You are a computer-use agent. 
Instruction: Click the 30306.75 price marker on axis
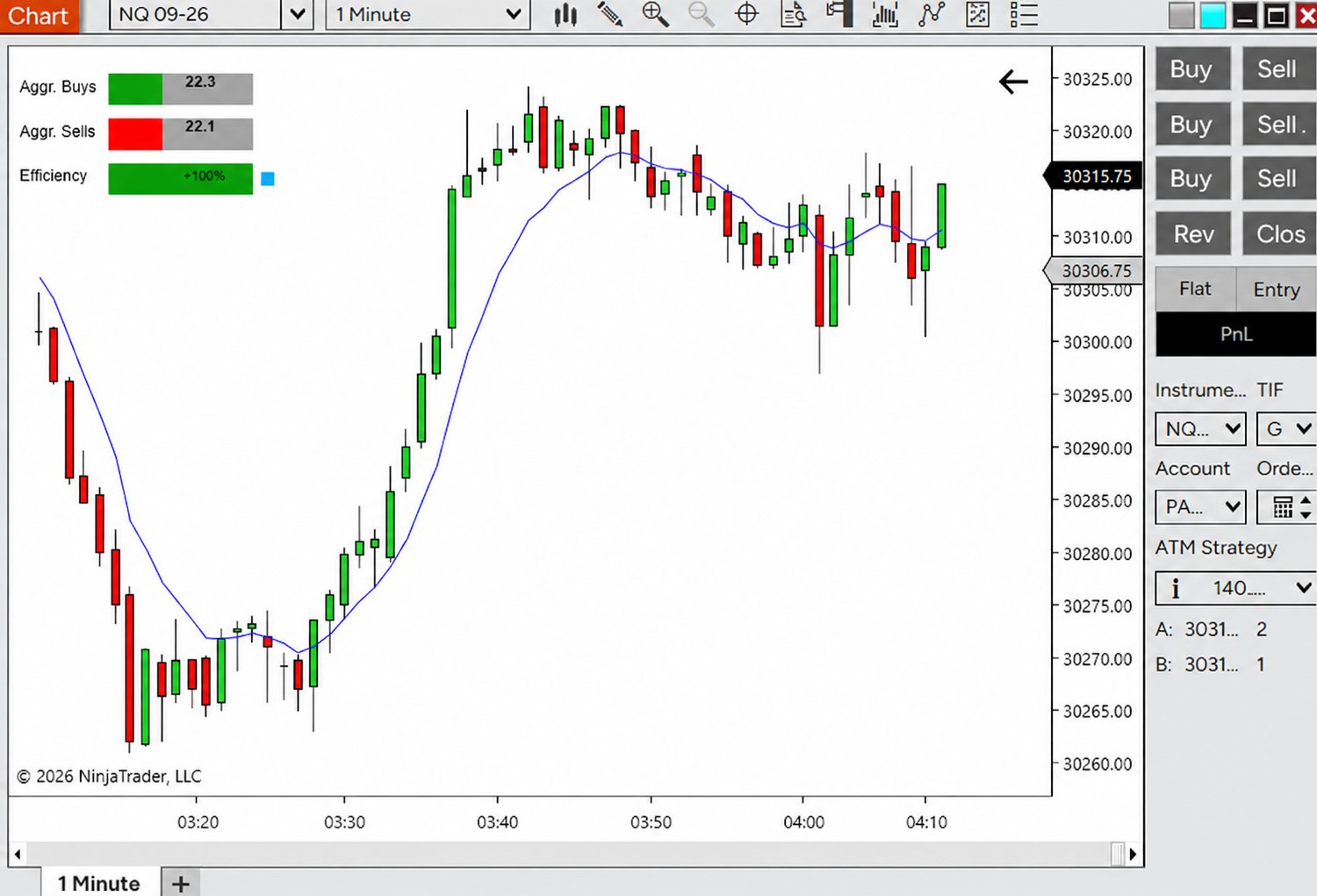[x=1094, y=271]
